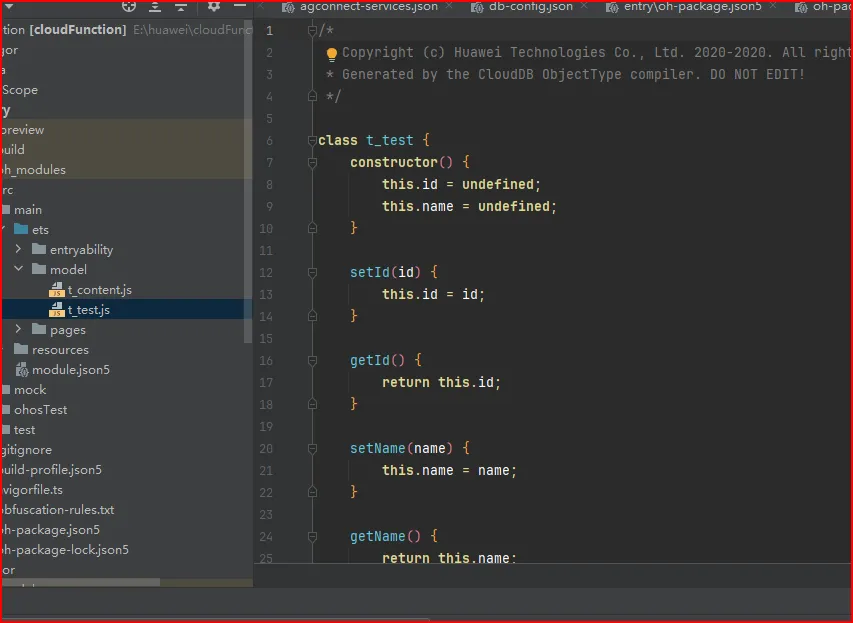Image resolution: width=853 pixels, height=623 pixels.
Task: Click line number 13 in the gutter
Action: tap(266, 295)
